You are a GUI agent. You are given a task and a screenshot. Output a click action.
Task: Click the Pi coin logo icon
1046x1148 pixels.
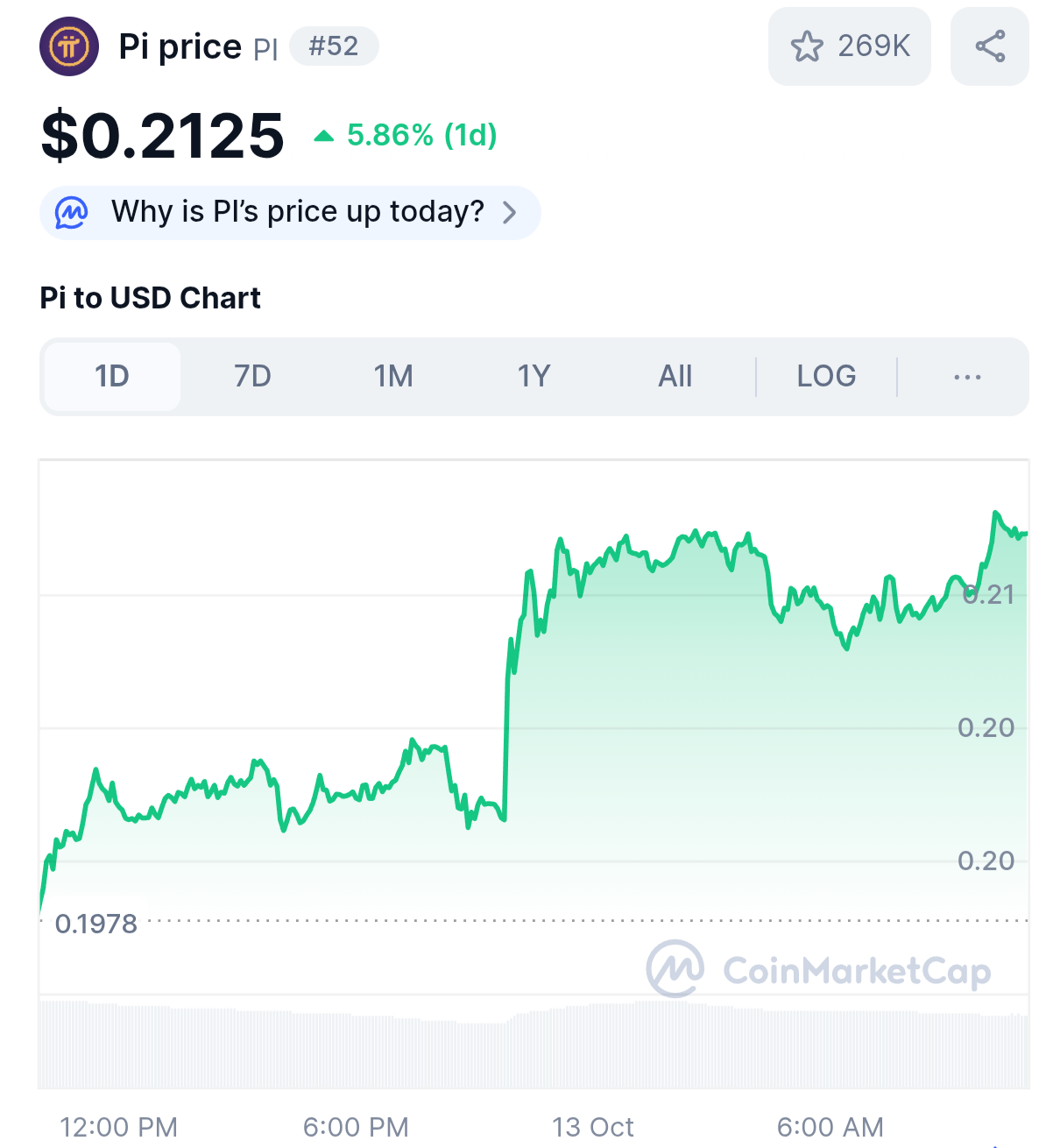pyautogui.click(x=69, y=46)
